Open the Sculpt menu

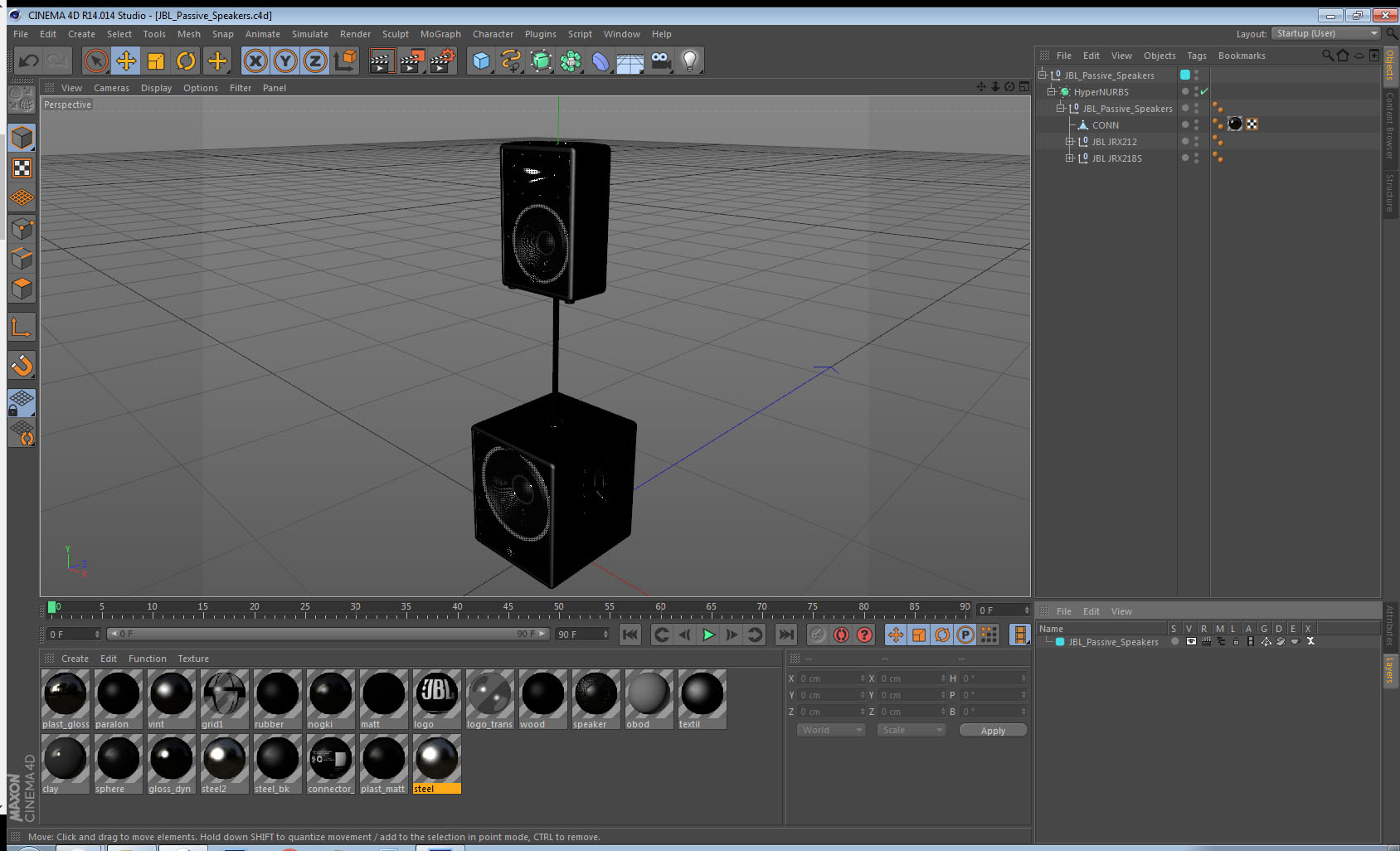pyautogui.click(x=395, y=34)
